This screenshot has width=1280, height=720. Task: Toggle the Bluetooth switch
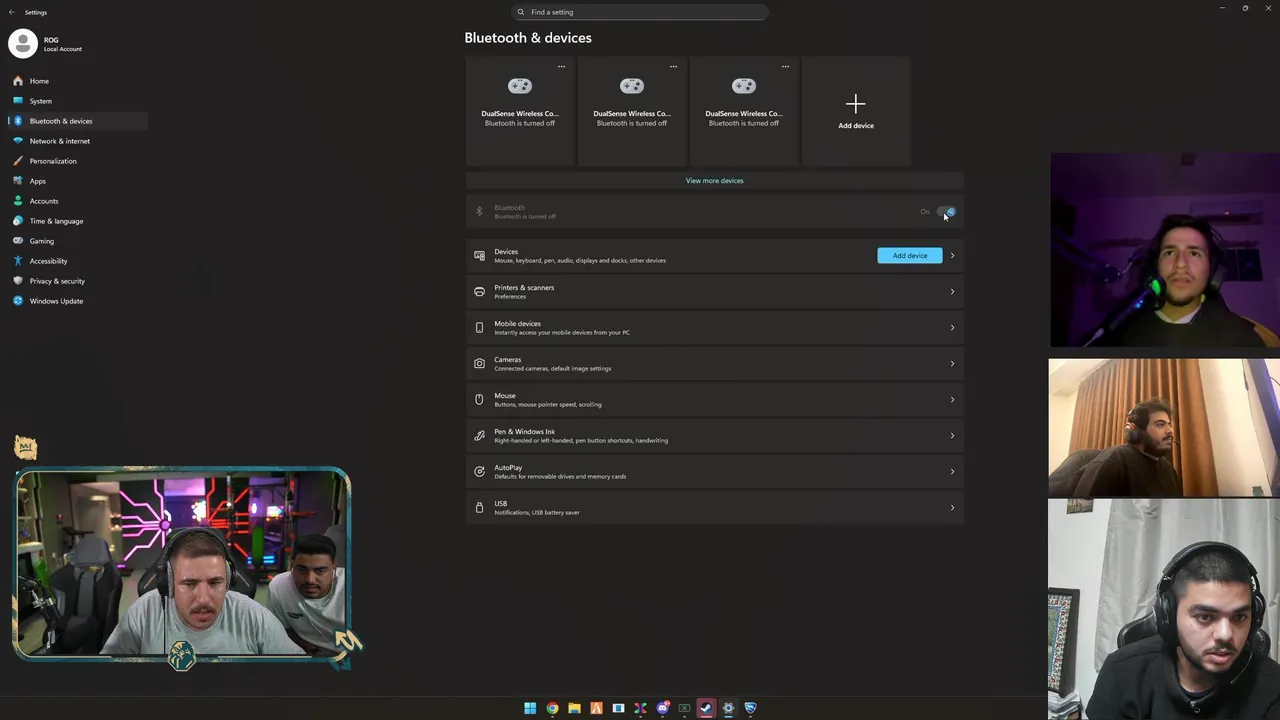(946, 212)
